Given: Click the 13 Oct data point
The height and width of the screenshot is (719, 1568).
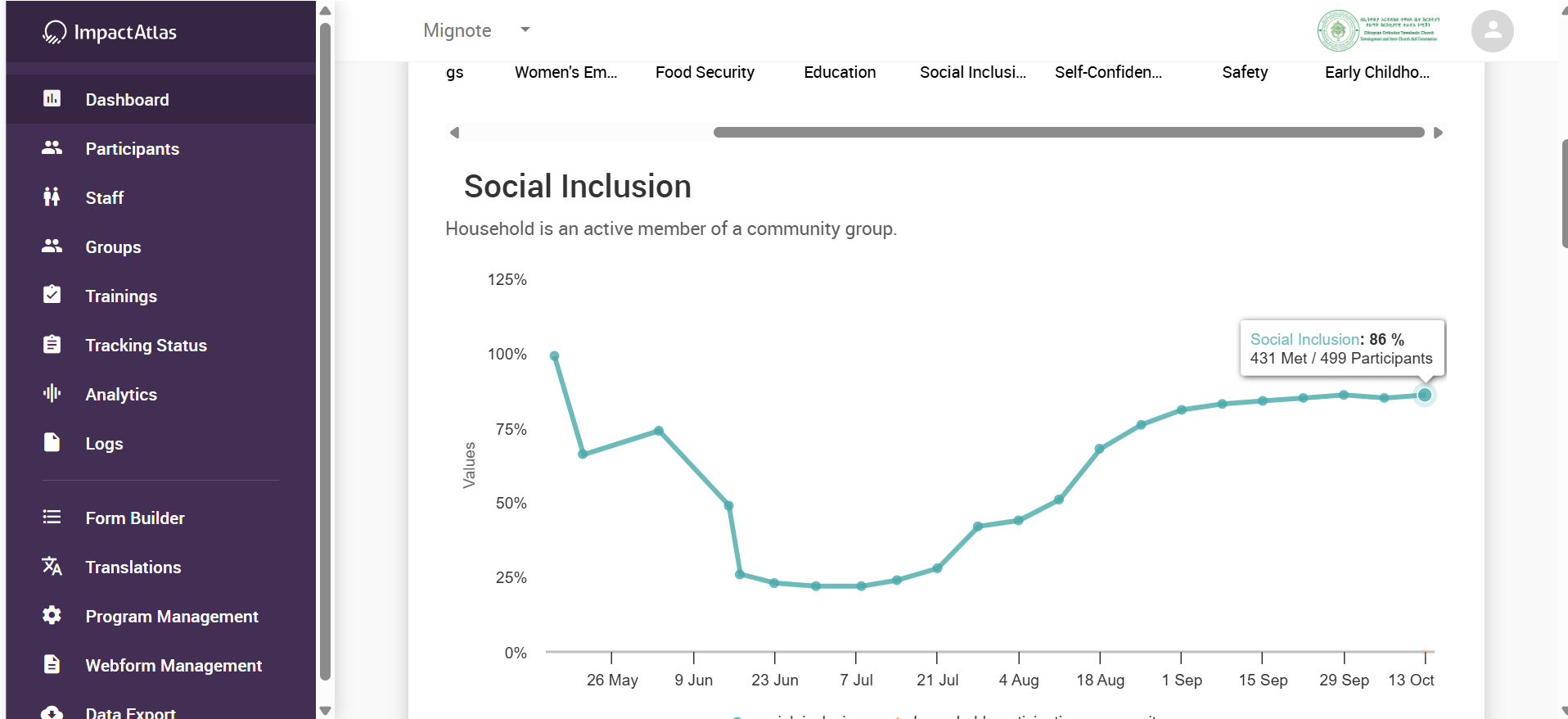Looking at the screenshot, I should (1424, 396).
